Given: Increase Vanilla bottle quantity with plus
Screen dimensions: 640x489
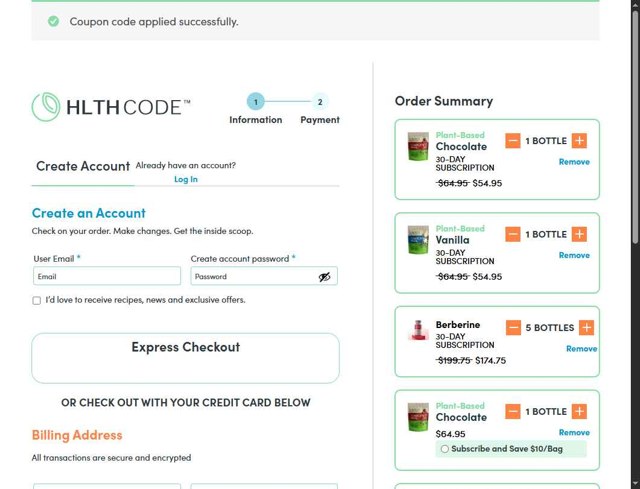Looking at the screenshot, I should [x=579, y=234].
